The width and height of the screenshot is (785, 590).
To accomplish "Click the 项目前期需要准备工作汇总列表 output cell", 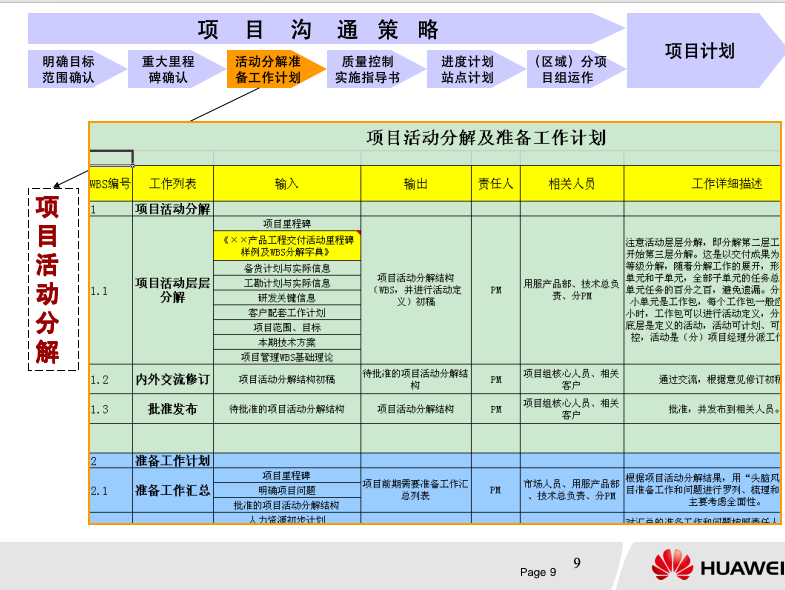I will 416,490.
